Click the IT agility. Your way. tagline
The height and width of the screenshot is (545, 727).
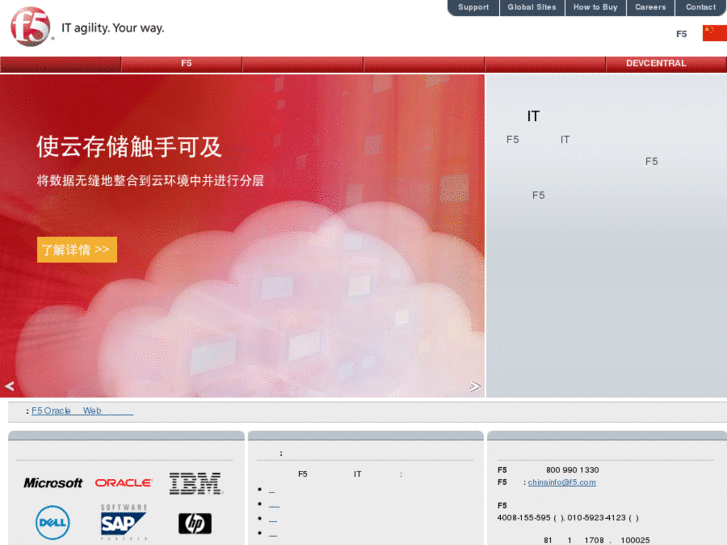[113, 28]
